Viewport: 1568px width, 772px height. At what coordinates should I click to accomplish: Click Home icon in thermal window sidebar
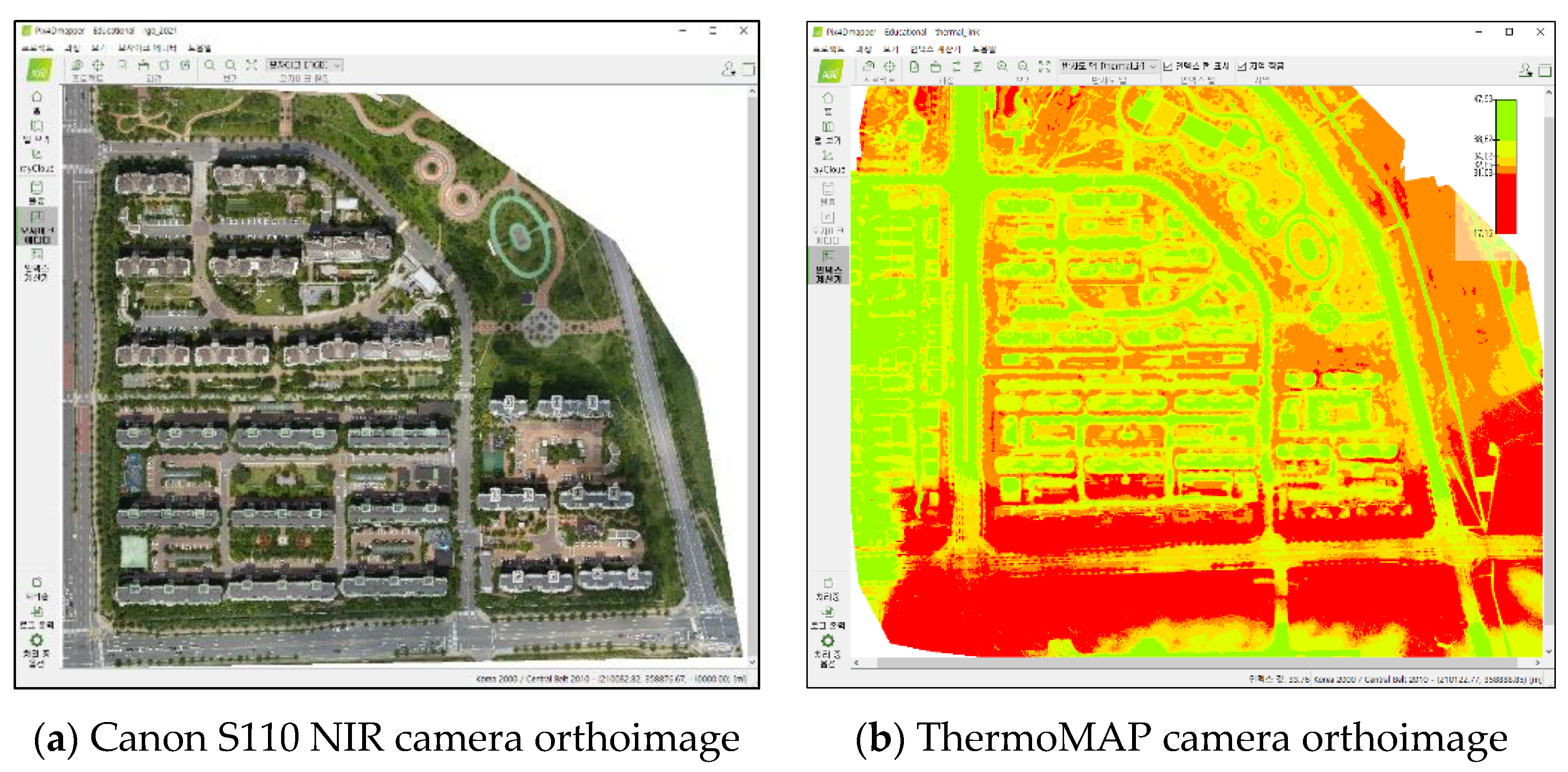click(x=828, y=99)
